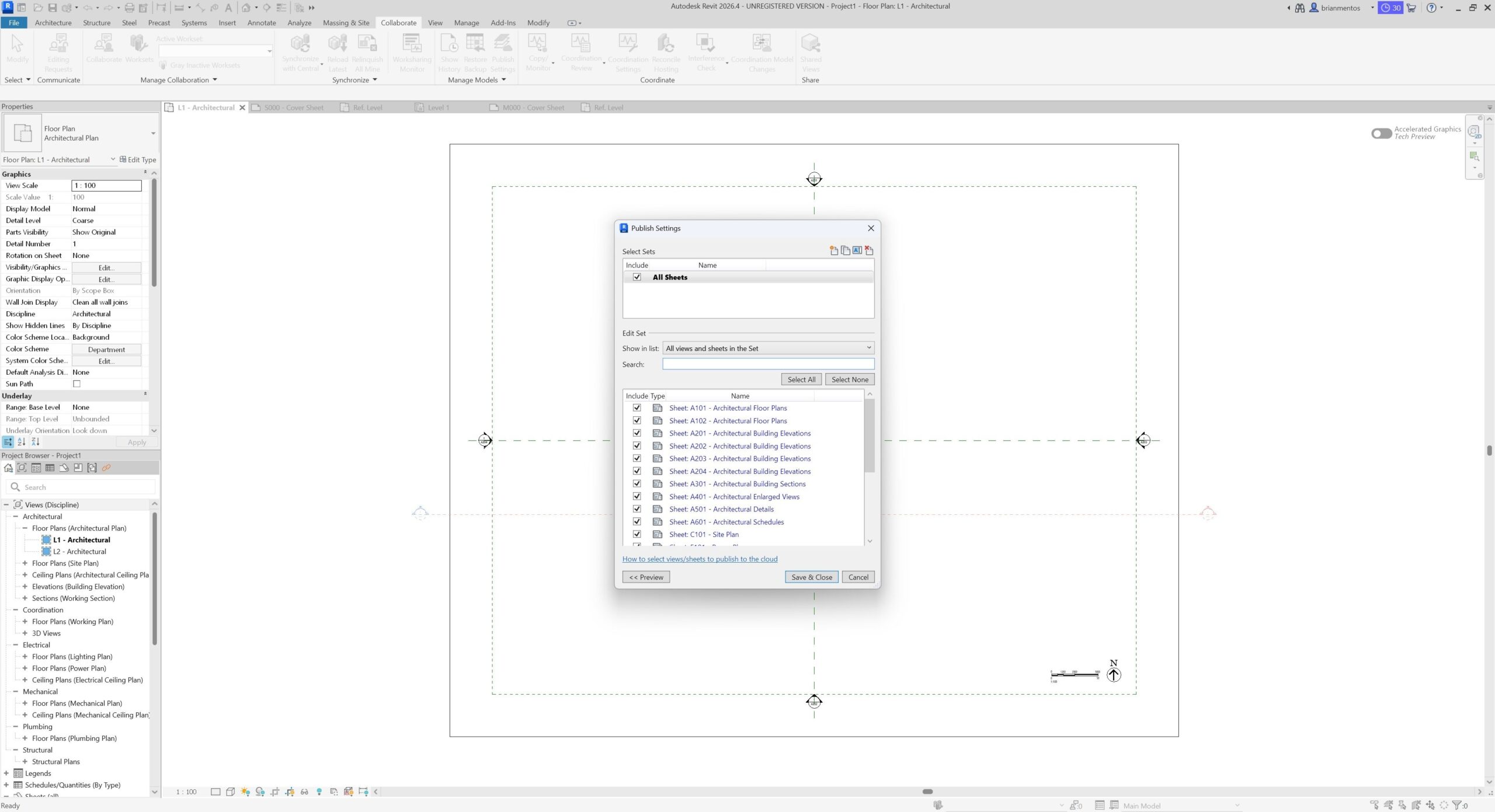
Task: Click the Save & Close button
Action: point(812,577)
